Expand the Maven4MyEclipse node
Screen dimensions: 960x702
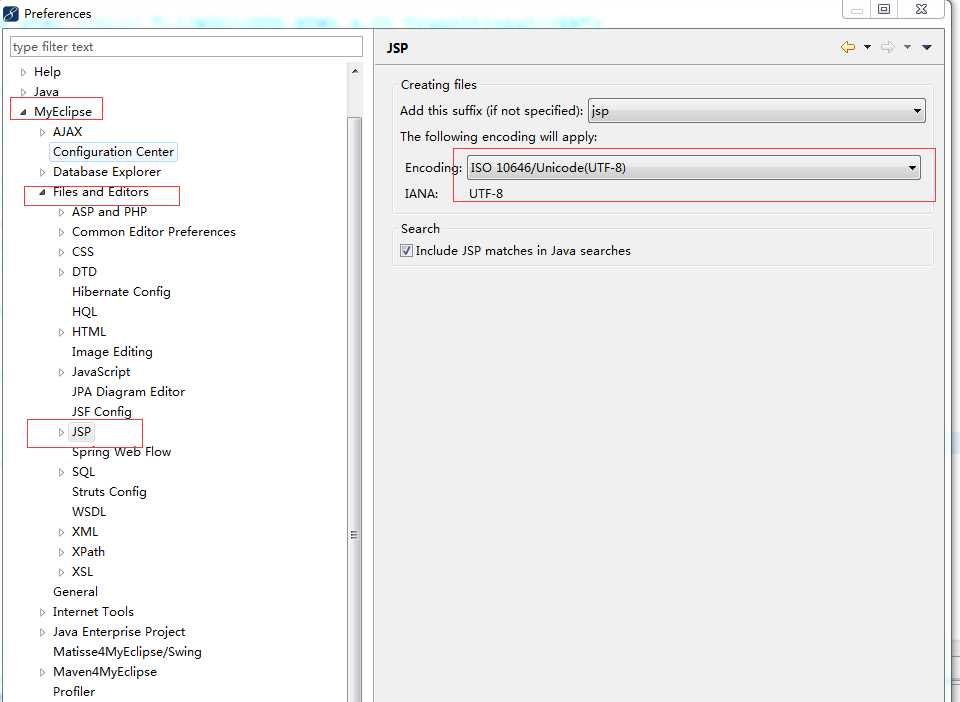pyautogui.click(x=42, y=673)
